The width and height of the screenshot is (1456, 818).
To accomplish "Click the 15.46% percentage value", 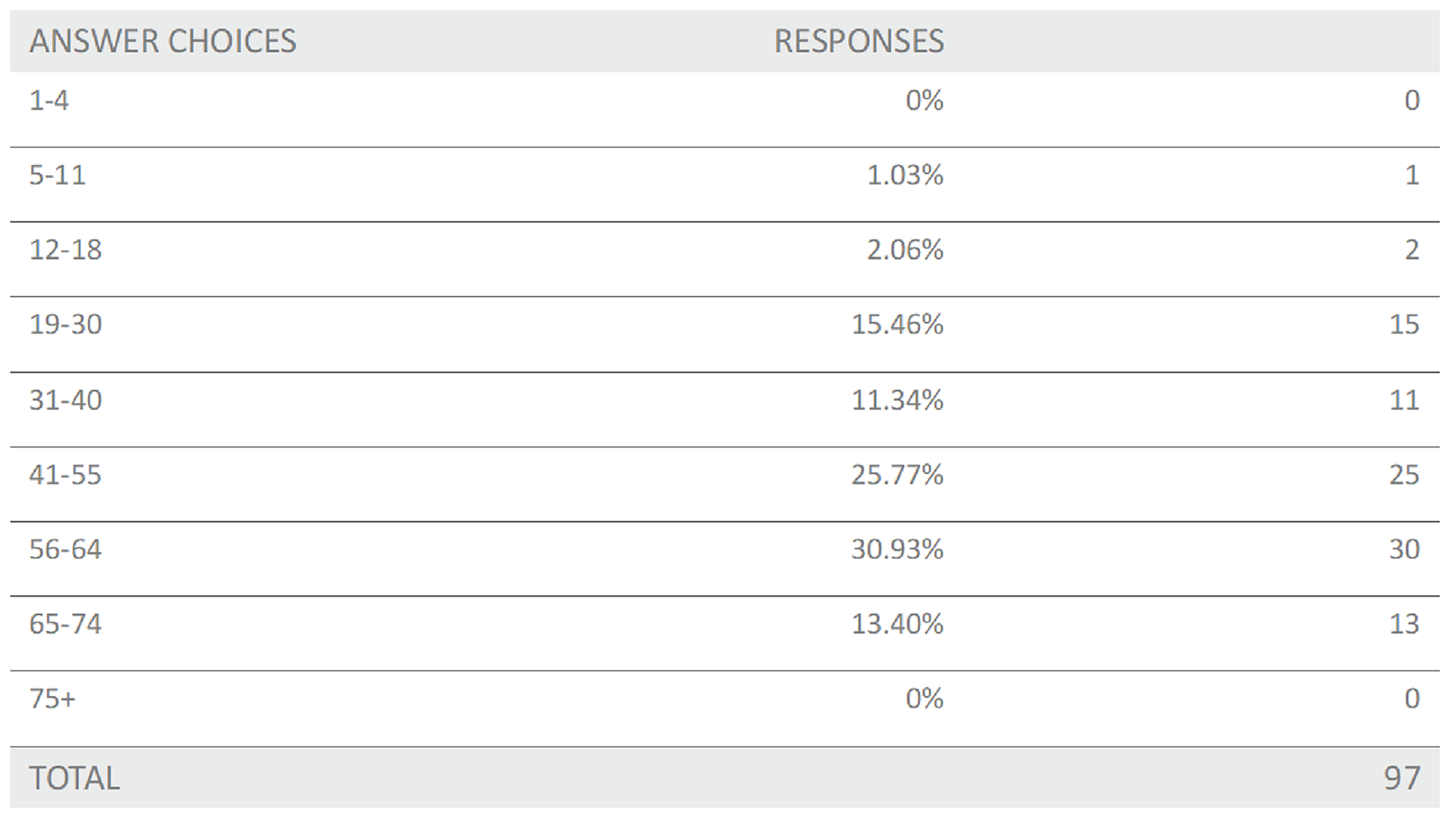I will [897, 325].
